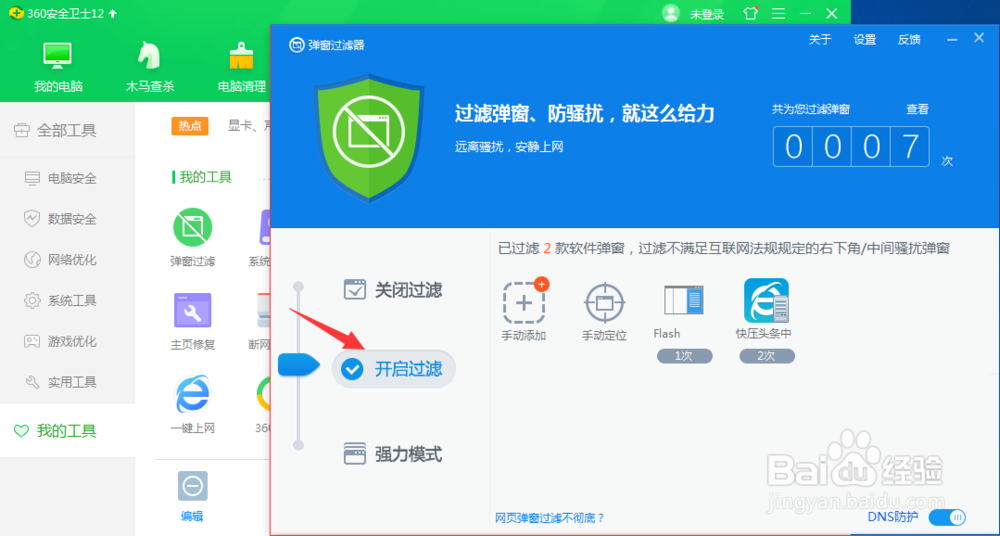Open 反馈 in popup filter window
The width and height of the screenshot is (1000, 536).
click(x=909, y=40)
